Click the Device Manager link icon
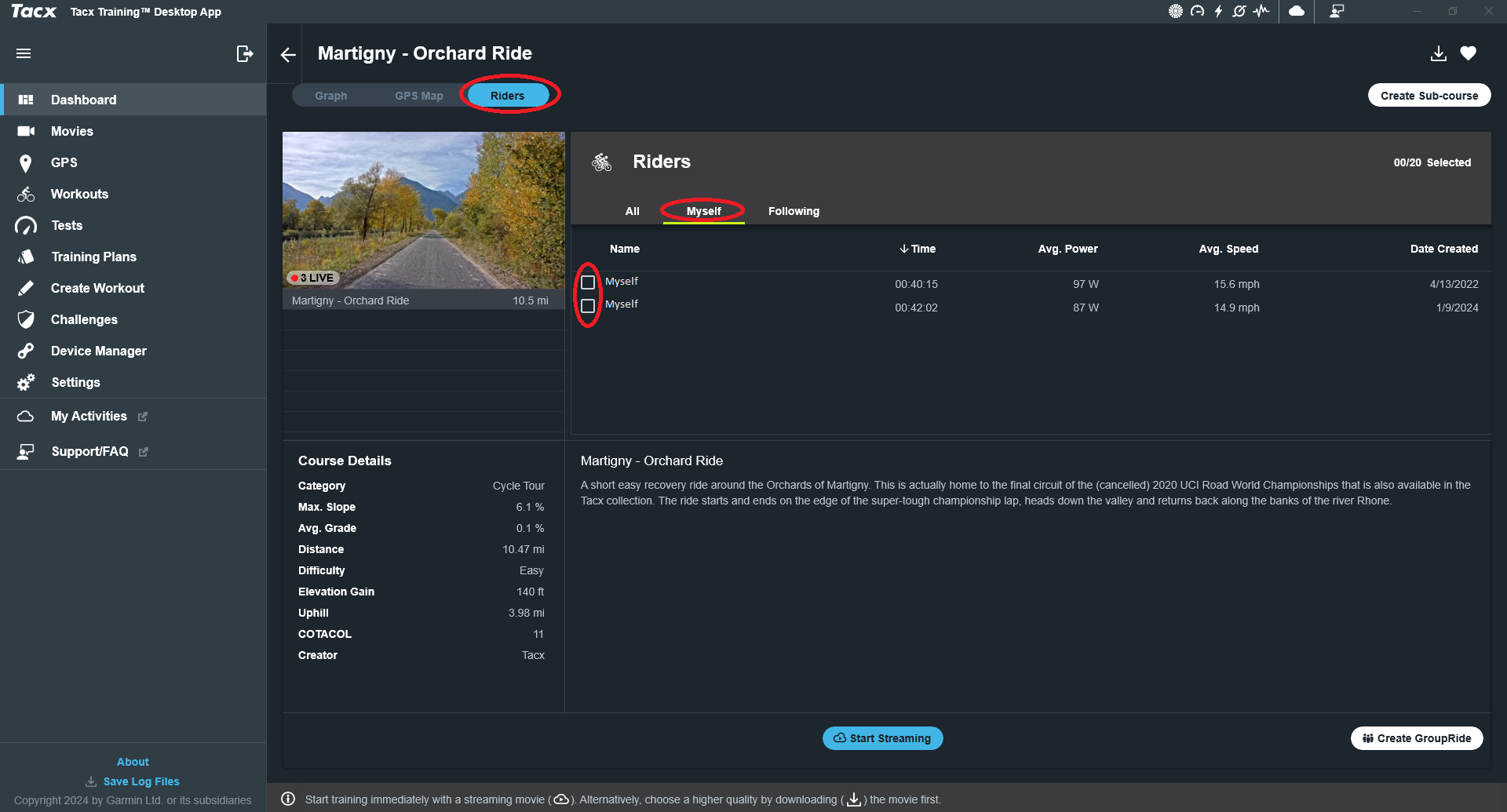This screenshot has width=1507, height=812. (26, 351)
